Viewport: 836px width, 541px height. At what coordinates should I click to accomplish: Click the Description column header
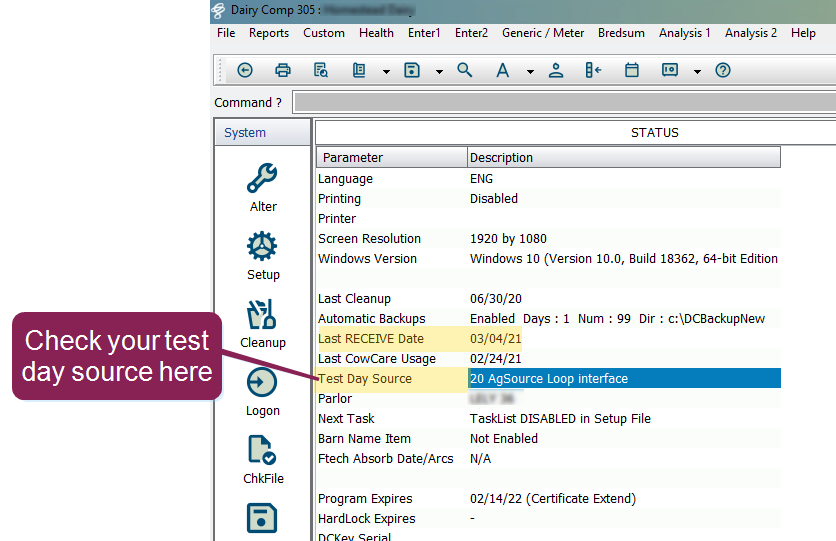click(624, 158)
